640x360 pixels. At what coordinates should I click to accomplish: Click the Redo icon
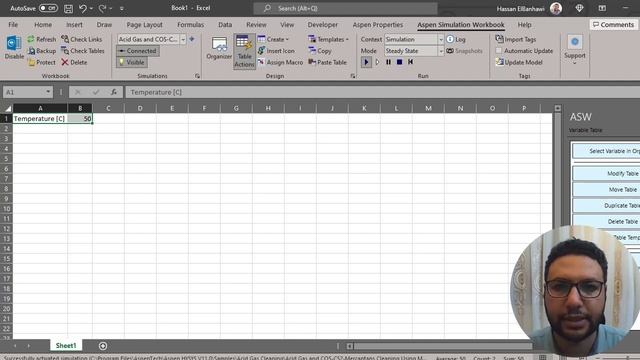tap(102, 8)
